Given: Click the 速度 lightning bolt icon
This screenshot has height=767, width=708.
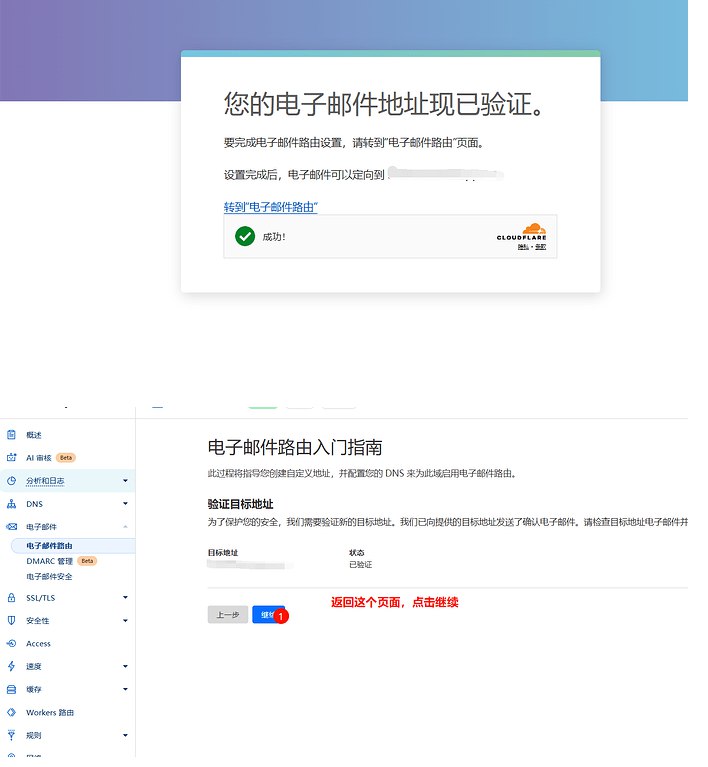Looking at the screenshot, I should [11, 666].
